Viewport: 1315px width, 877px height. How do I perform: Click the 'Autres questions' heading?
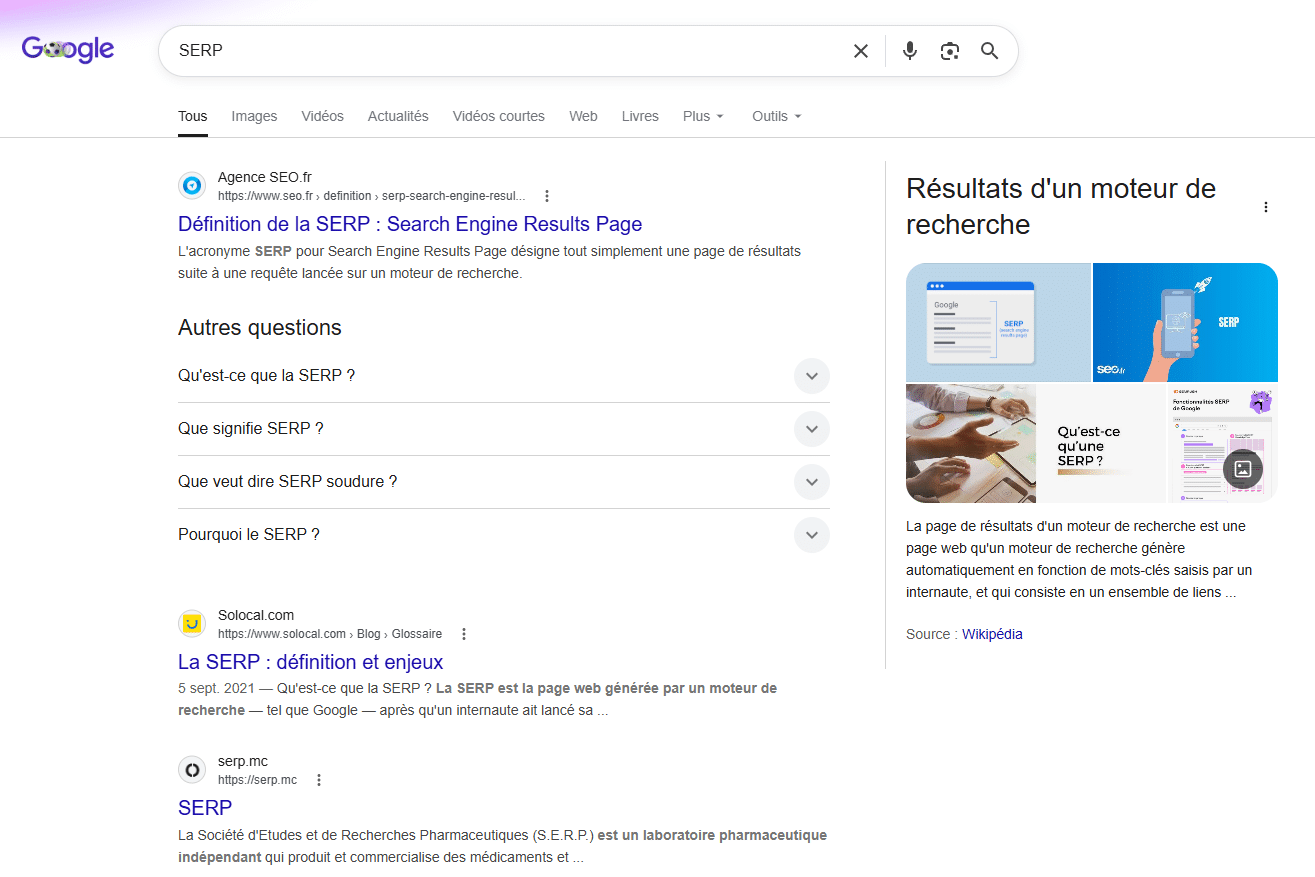point(260,328)
